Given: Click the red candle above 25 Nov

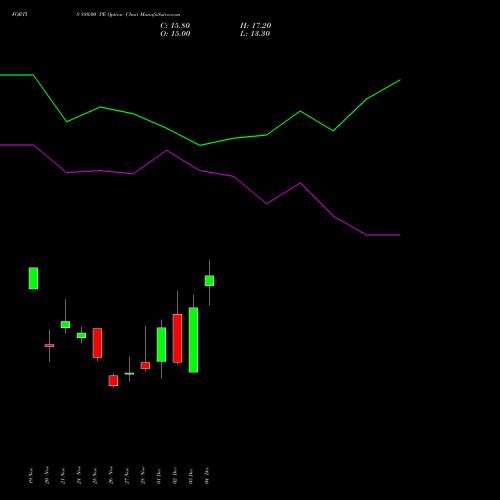Looking at the screenshot, I should [x=97, y=343].
